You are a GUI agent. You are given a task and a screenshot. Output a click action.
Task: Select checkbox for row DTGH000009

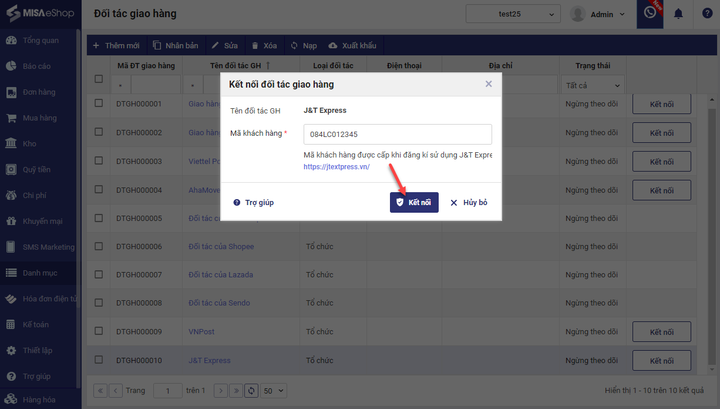tap(98, 331)
